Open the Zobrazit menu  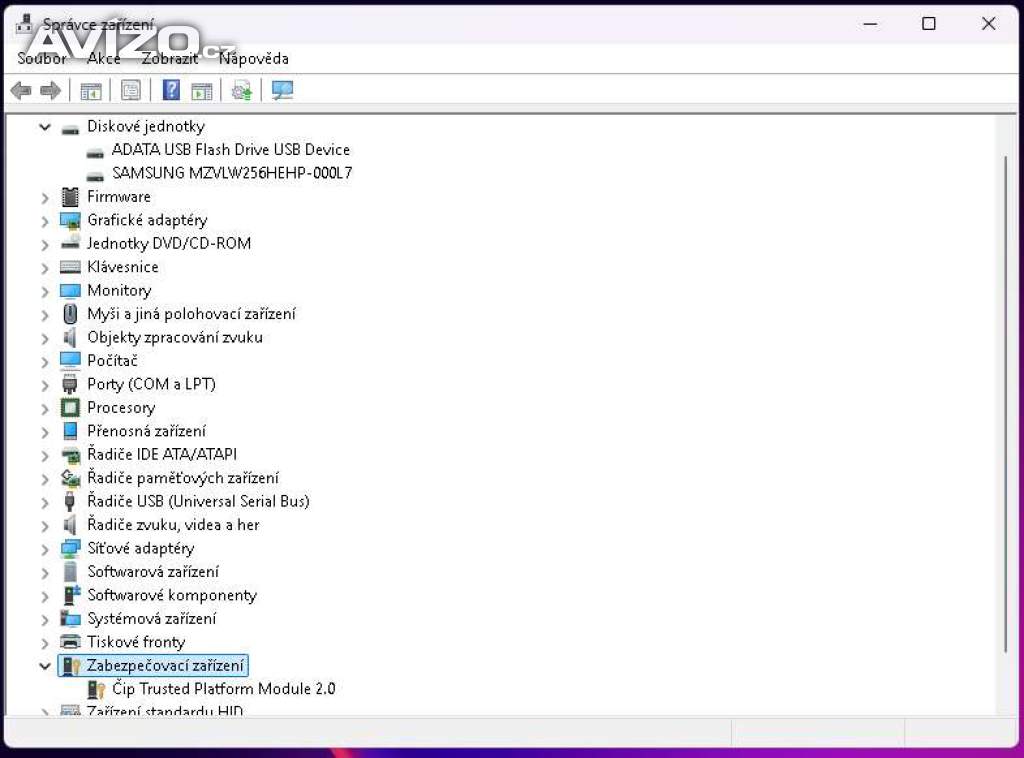(170, 58)
